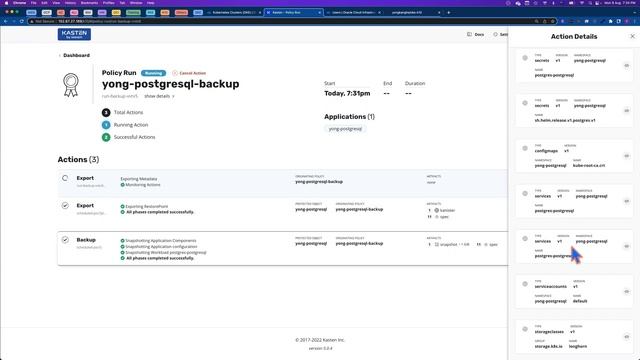The height and width of the screenshot is (360, 640).
Task: Click status circle on secrets postgres-postgresql card
Action: pos(525,58)
